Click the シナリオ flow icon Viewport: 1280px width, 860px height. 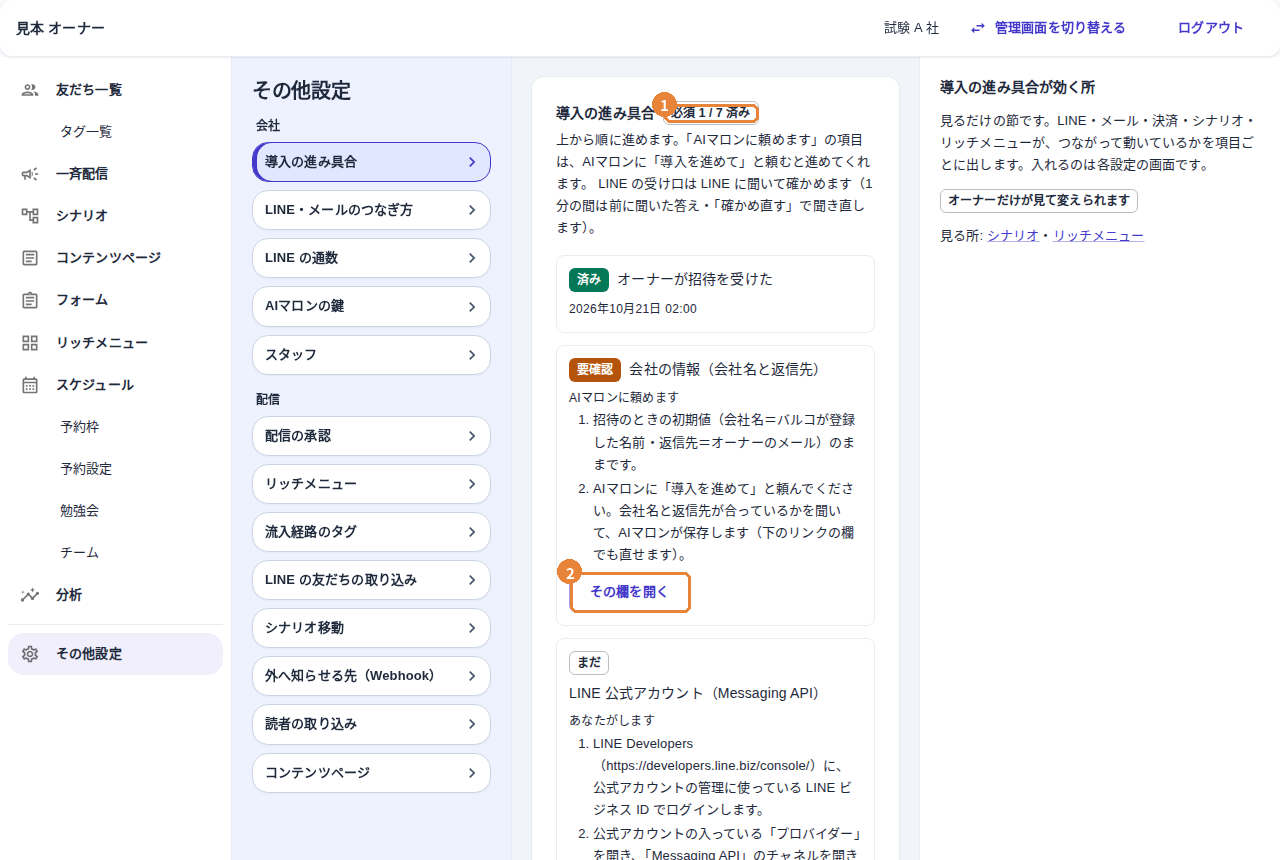(x=30, y=216)
